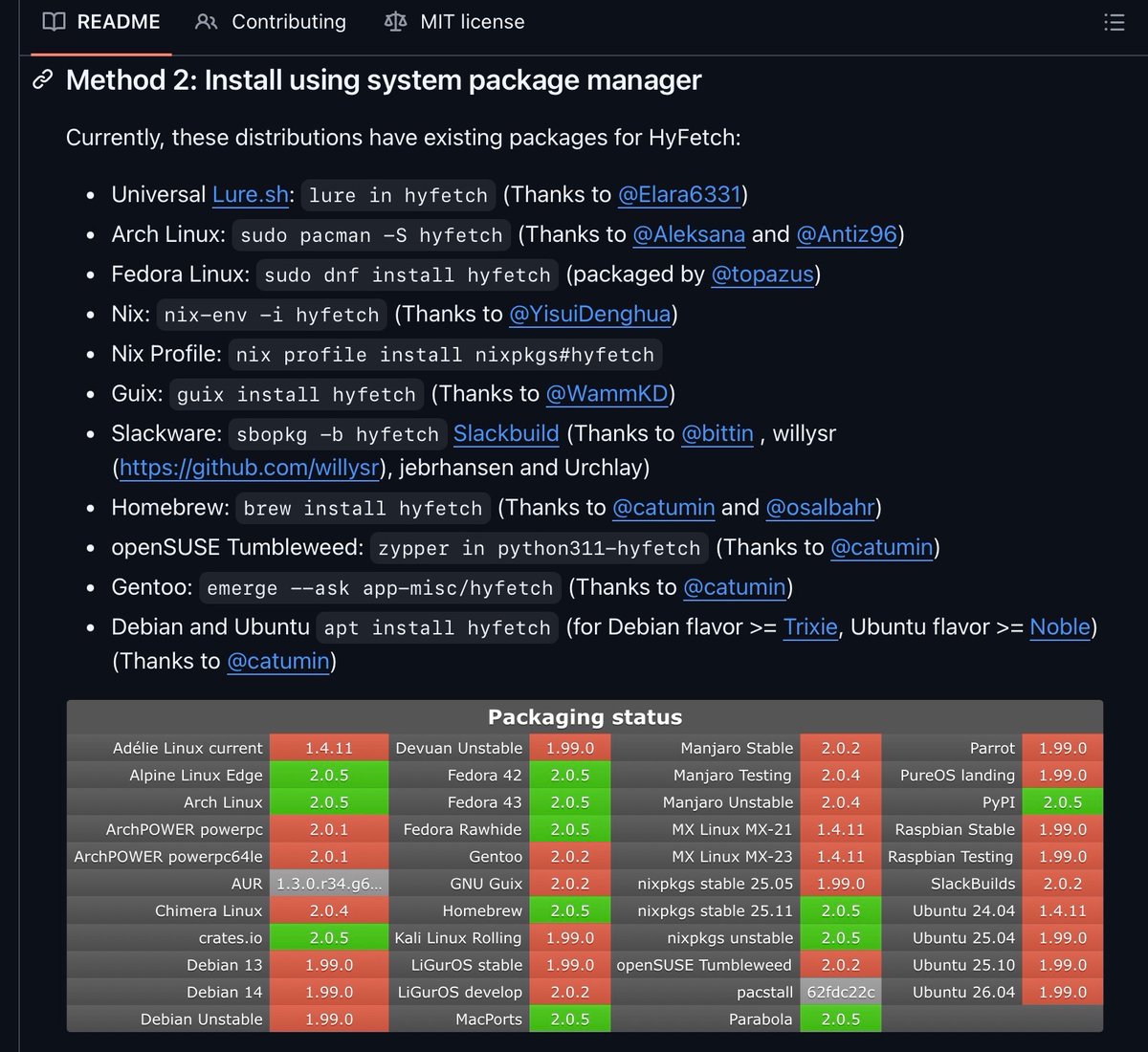Open @YisuiDenghua profile link
This screenshot has height=1052, width=1148.
tap(590, 314)
